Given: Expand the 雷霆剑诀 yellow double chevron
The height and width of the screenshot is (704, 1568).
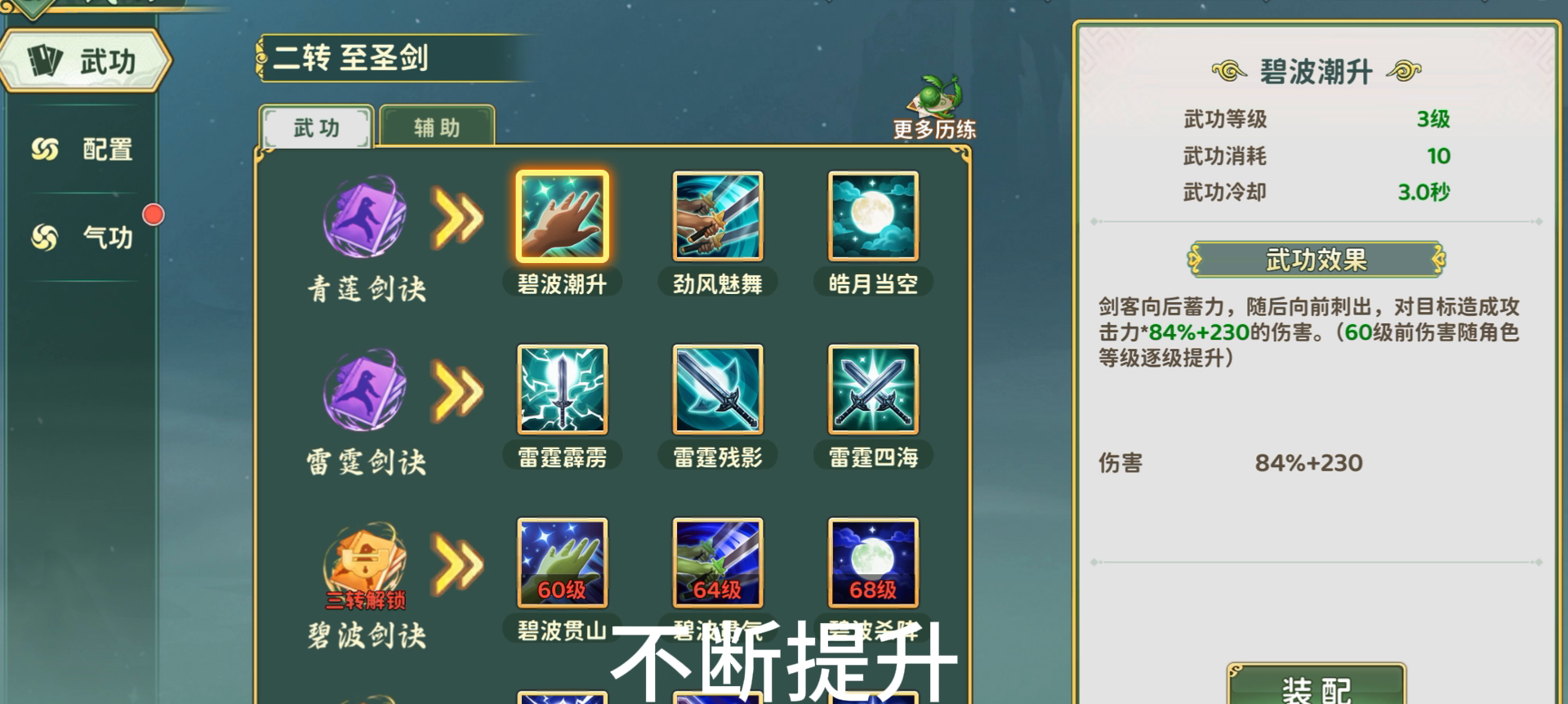Looking at the screenshot, I should click(457, 390).
